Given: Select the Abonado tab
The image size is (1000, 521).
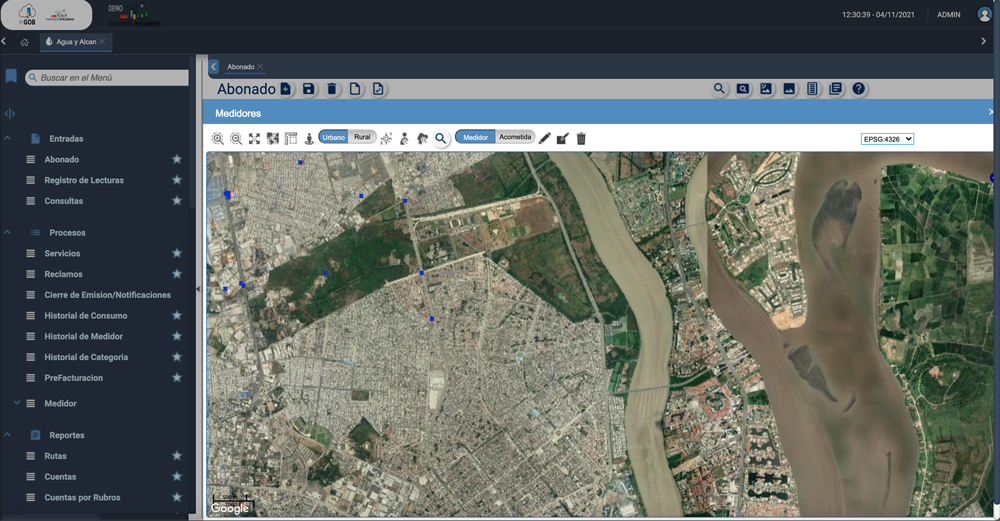Looking at the screenshot, I should point(240,67).
